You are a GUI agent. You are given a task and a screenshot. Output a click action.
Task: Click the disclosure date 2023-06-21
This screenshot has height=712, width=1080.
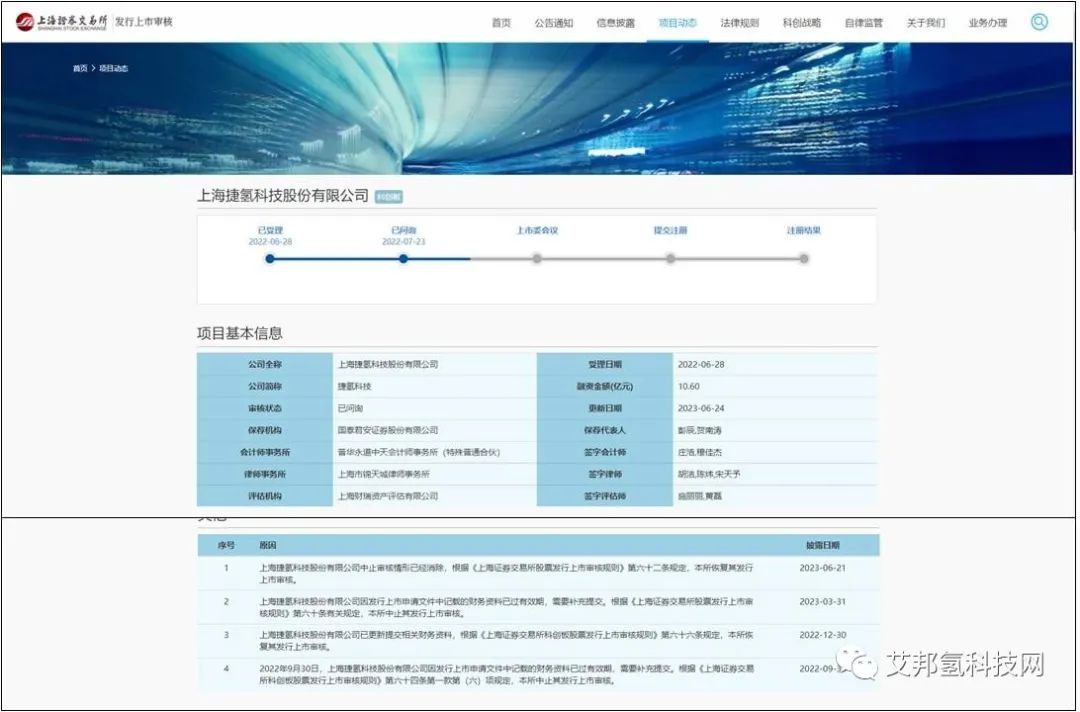822,568
